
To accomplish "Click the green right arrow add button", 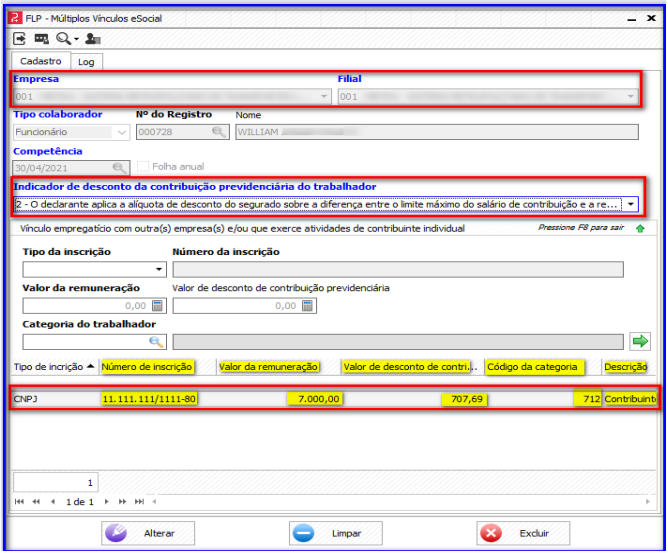I will [x=640, y=341].
